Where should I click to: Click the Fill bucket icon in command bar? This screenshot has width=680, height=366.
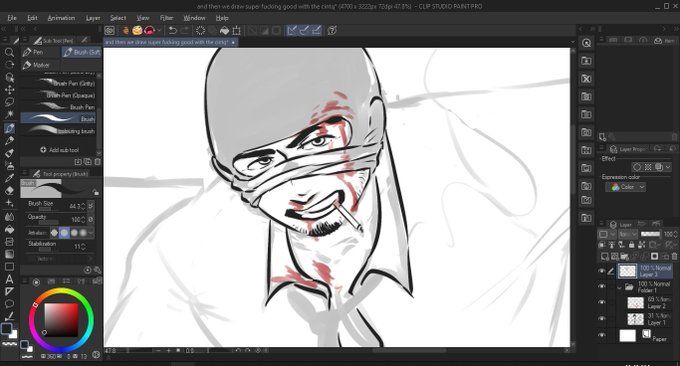click(224, 30)
